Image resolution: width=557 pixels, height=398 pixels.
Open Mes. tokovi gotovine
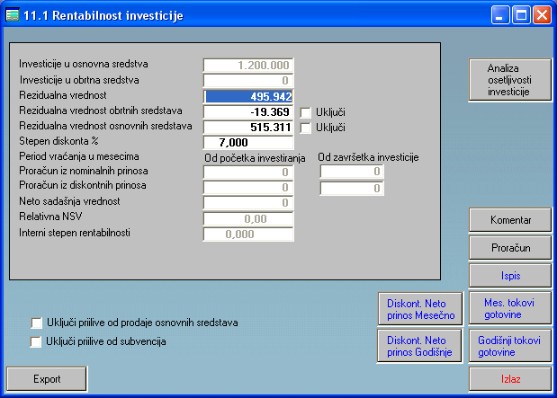[510, 308]
